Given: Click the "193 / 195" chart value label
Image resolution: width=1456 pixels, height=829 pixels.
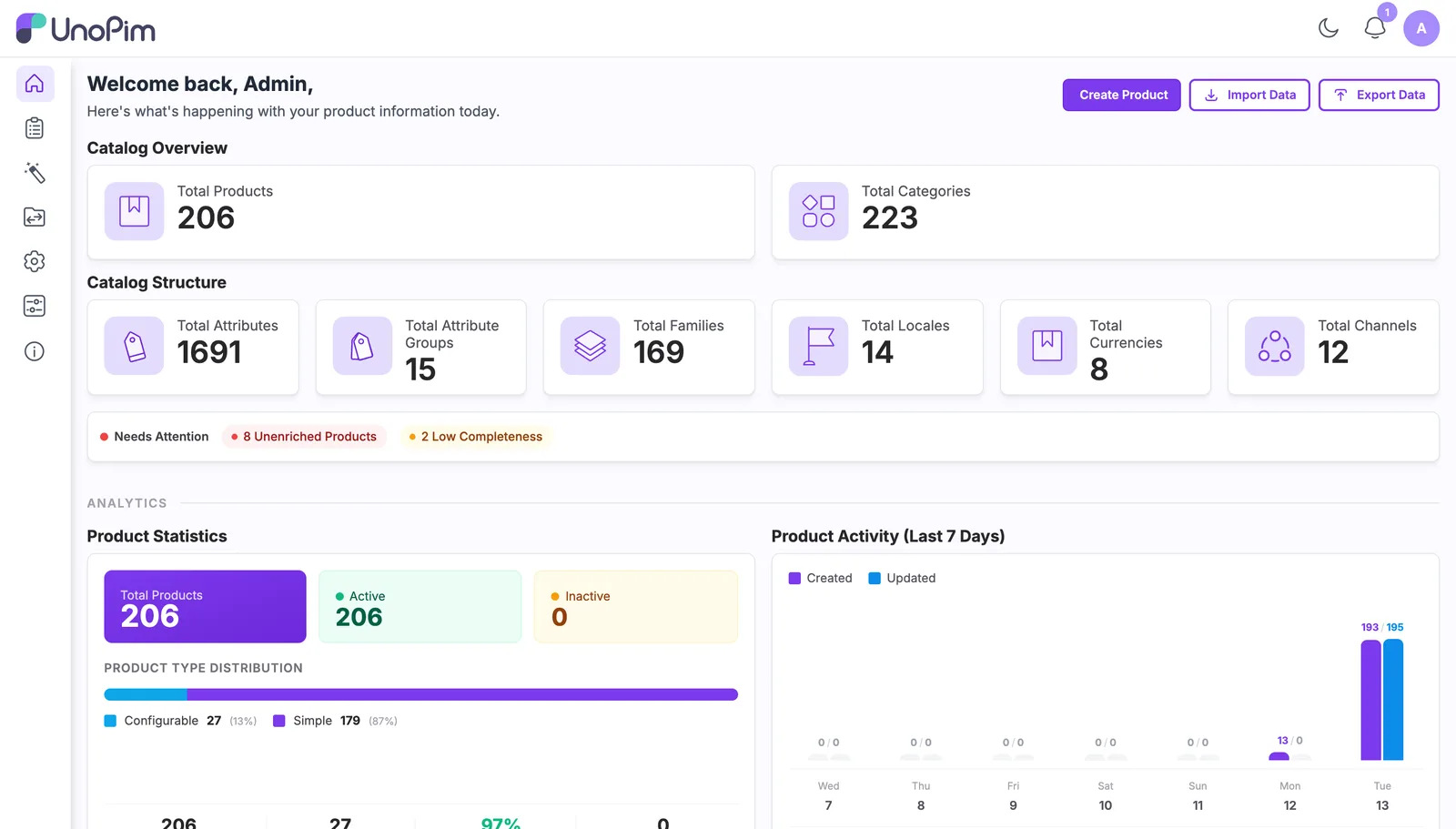Looking at the screenshot, I should tap(1382, 627).
